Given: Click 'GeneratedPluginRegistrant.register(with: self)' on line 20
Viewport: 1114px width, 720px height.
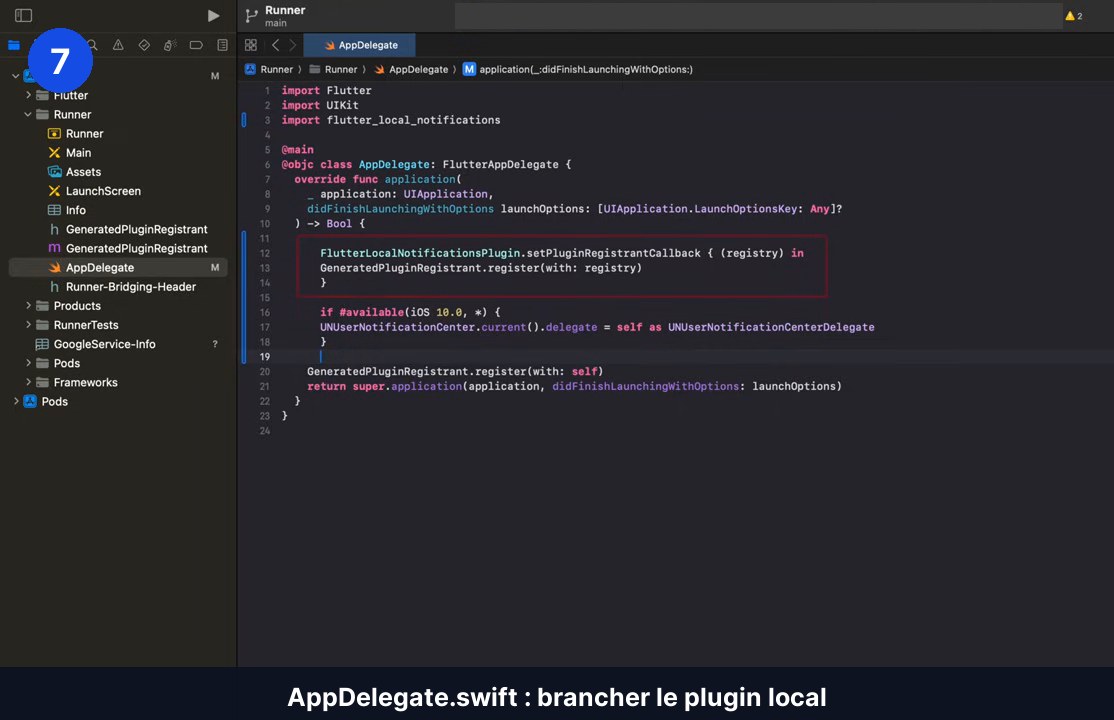Looking at the screenshot, I should coord(455,372).
